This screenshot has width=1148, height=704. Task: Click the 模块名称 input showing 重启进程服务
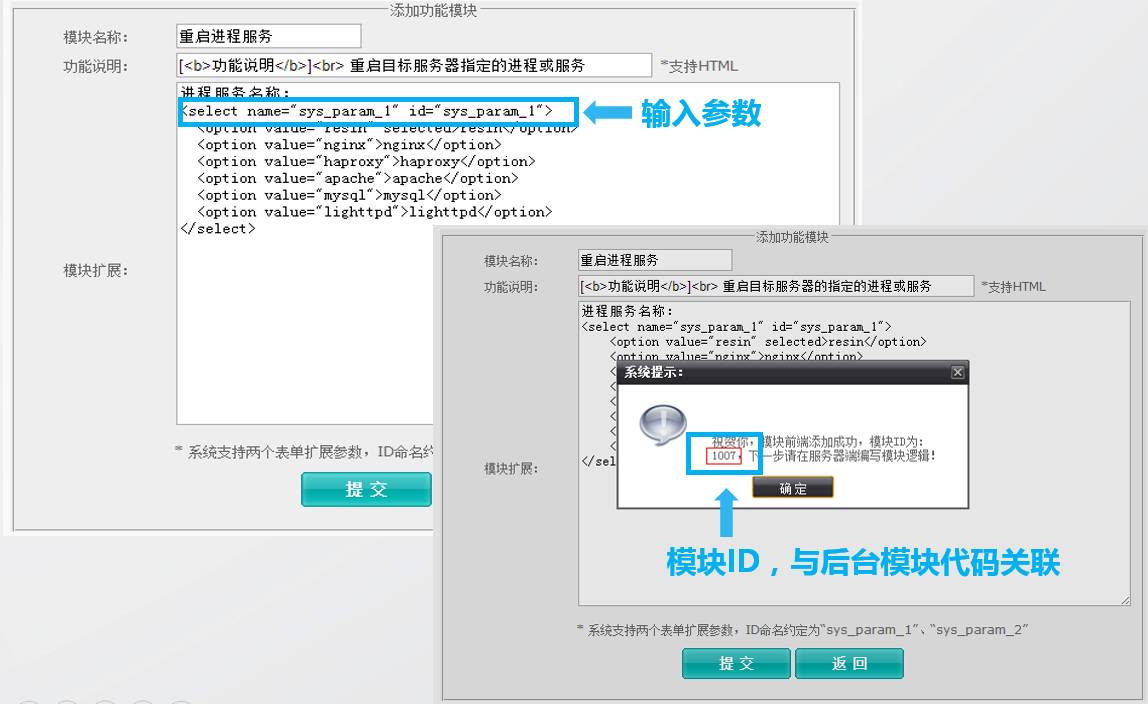[x=267, y=35]
